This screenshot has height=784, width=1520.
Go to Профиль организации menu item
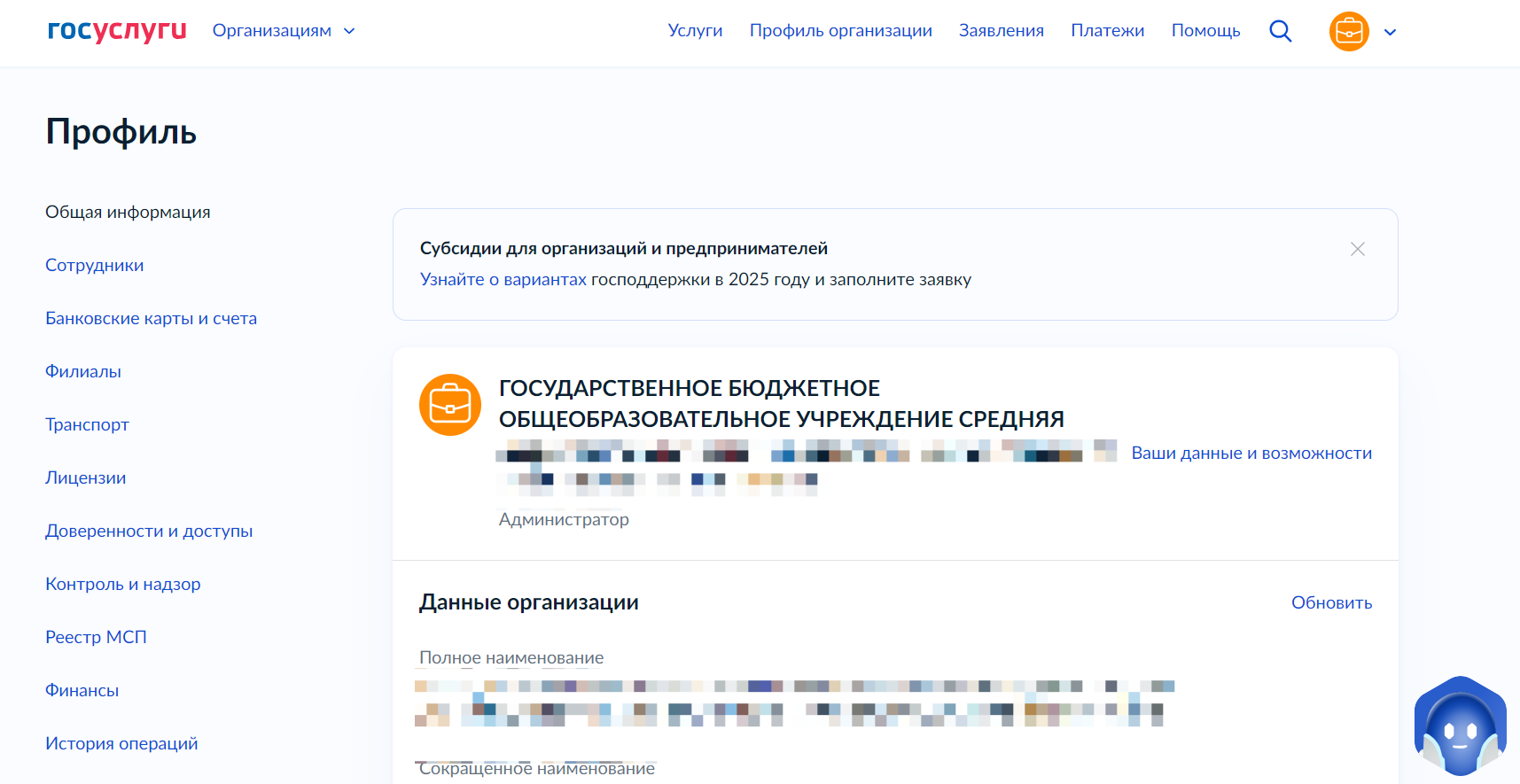pos(840,31)
